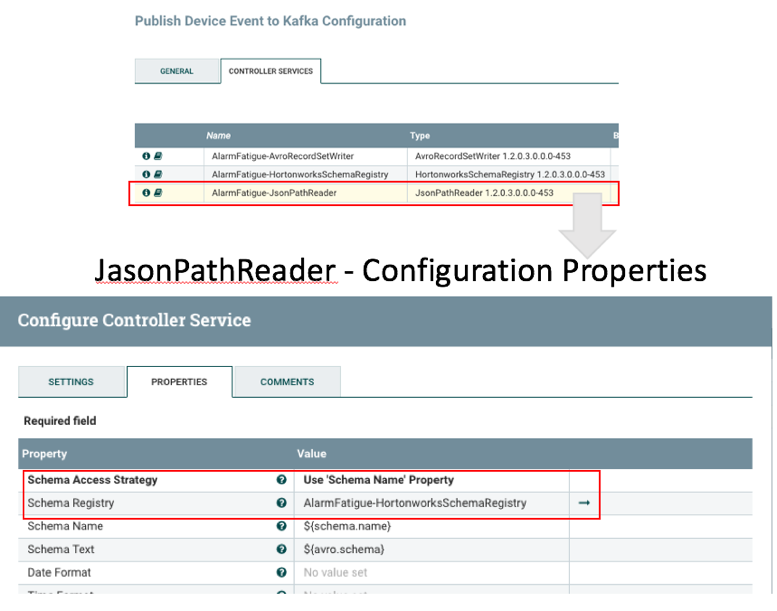Open the SETTINGS tab
777x611 pixels.
point(71,382)
